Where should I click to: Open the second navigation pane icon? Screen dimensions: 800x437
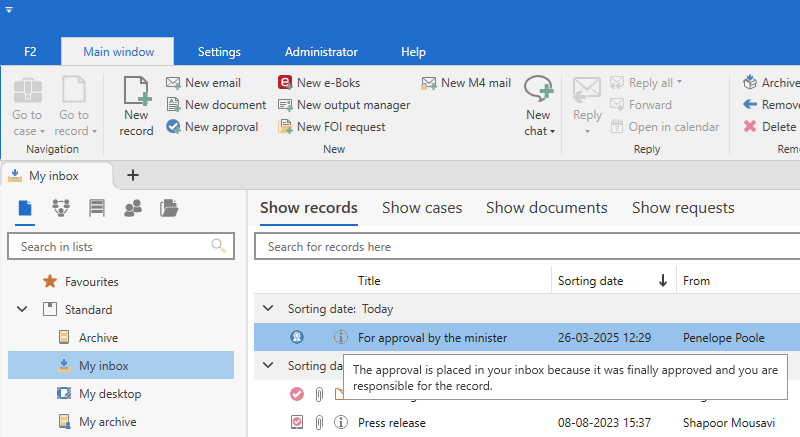(61, 208)
